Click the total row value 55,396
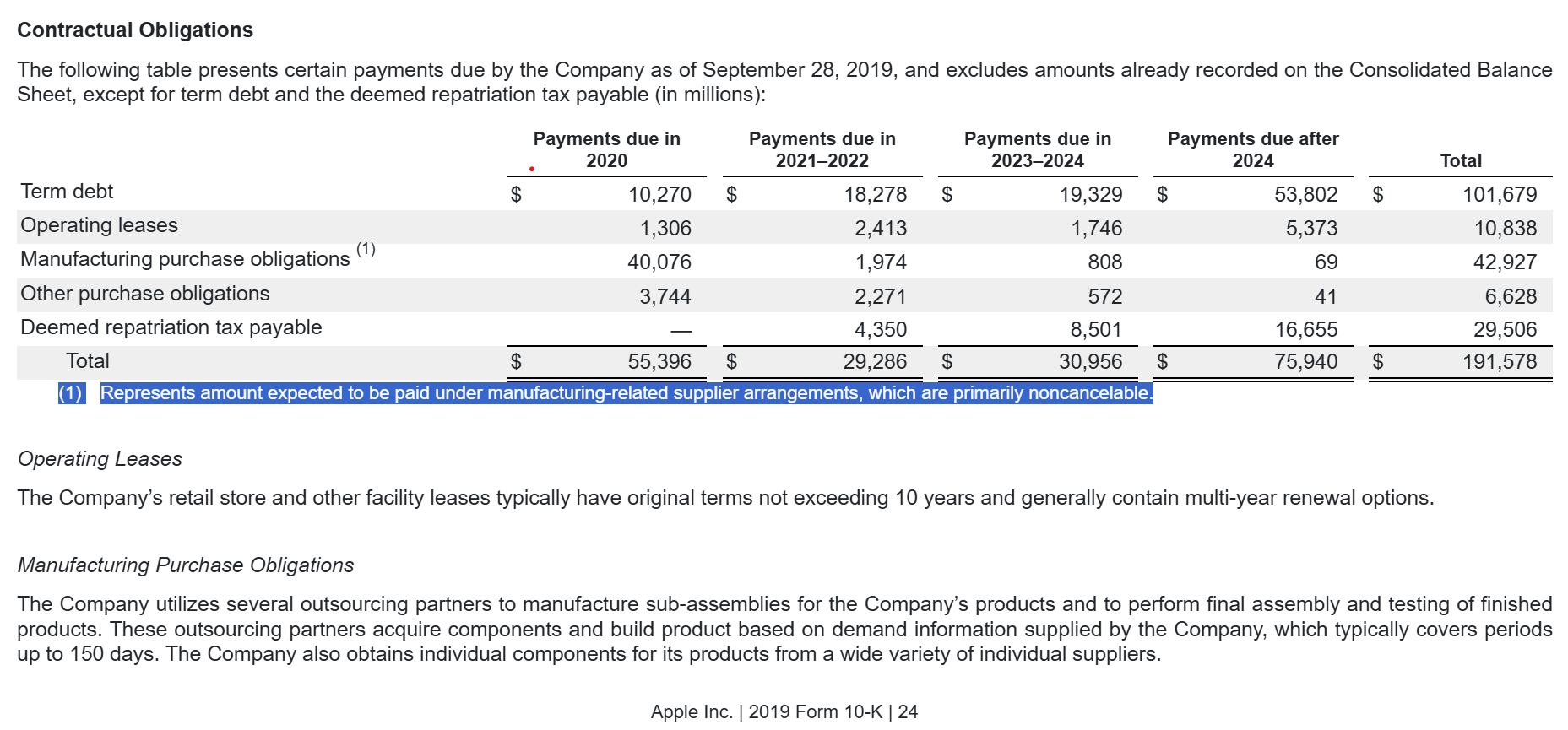Image resolution: width=1568 pixels, height=730 pixels. pos(659,362)
